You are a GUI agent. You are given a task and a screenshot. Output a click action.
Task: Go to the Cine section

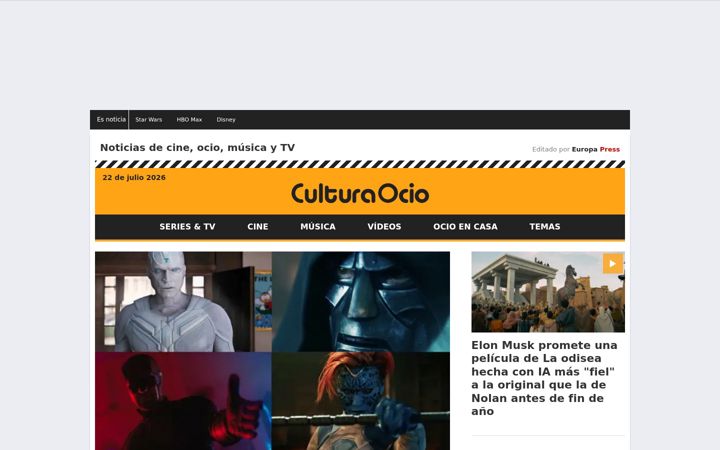coord(258,226)
